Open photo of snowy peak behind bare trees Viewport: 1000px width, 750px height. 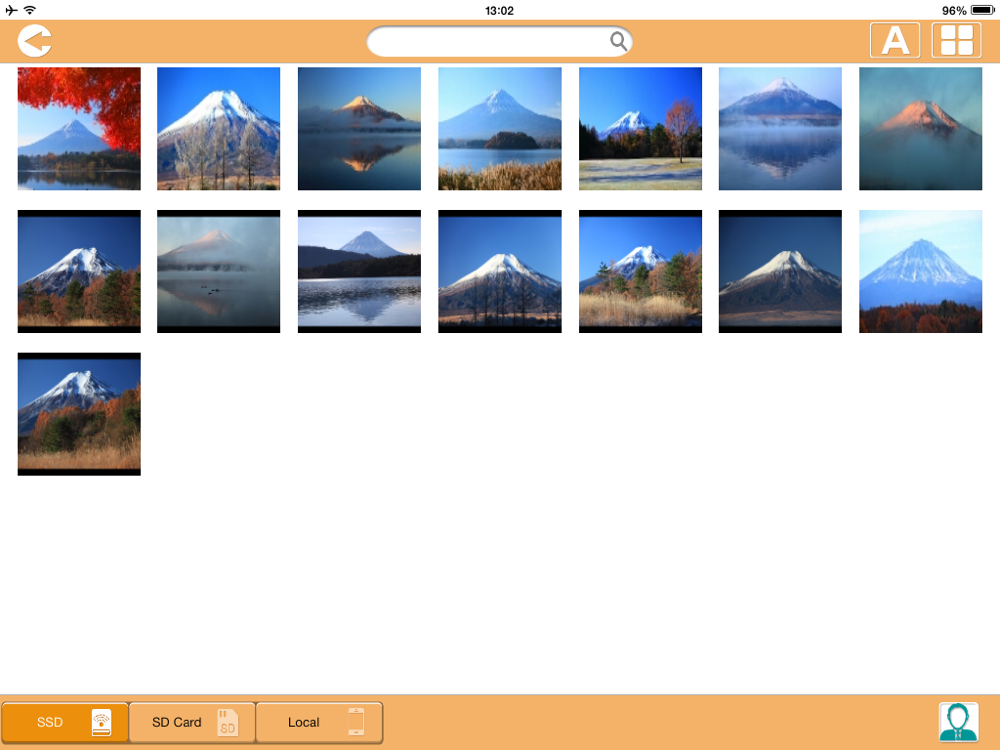click(219, 129)
